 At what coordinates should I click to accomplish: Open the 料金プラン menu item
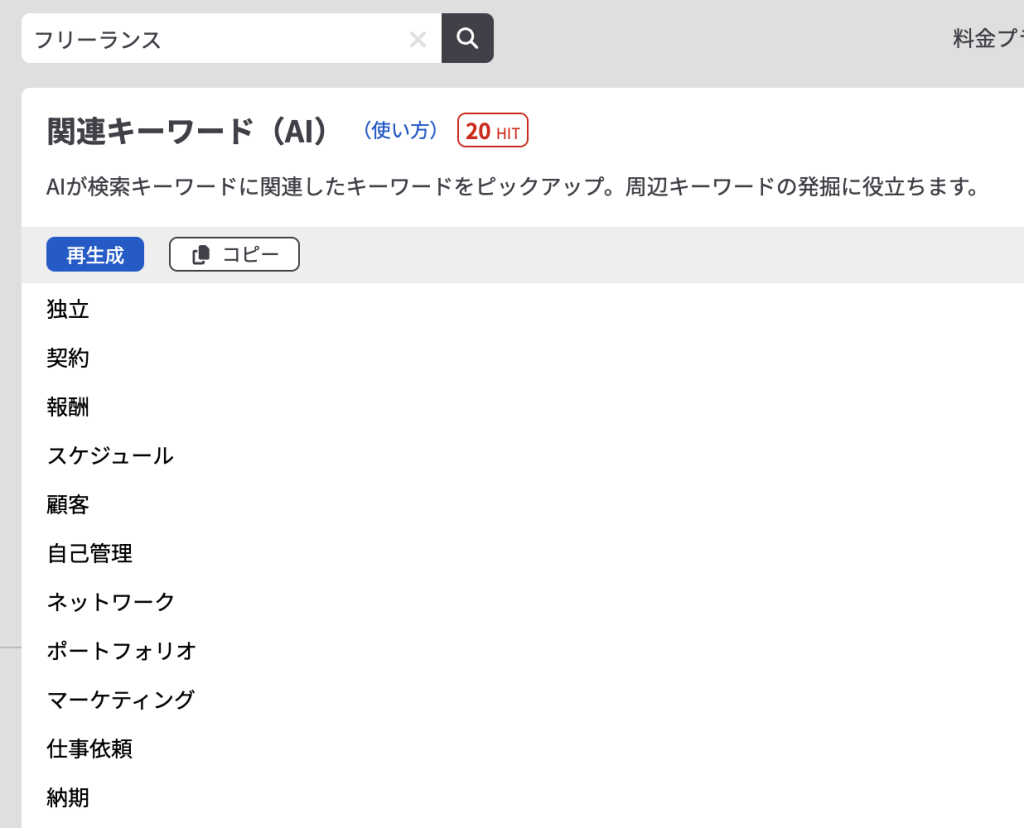tap(987, 40)
